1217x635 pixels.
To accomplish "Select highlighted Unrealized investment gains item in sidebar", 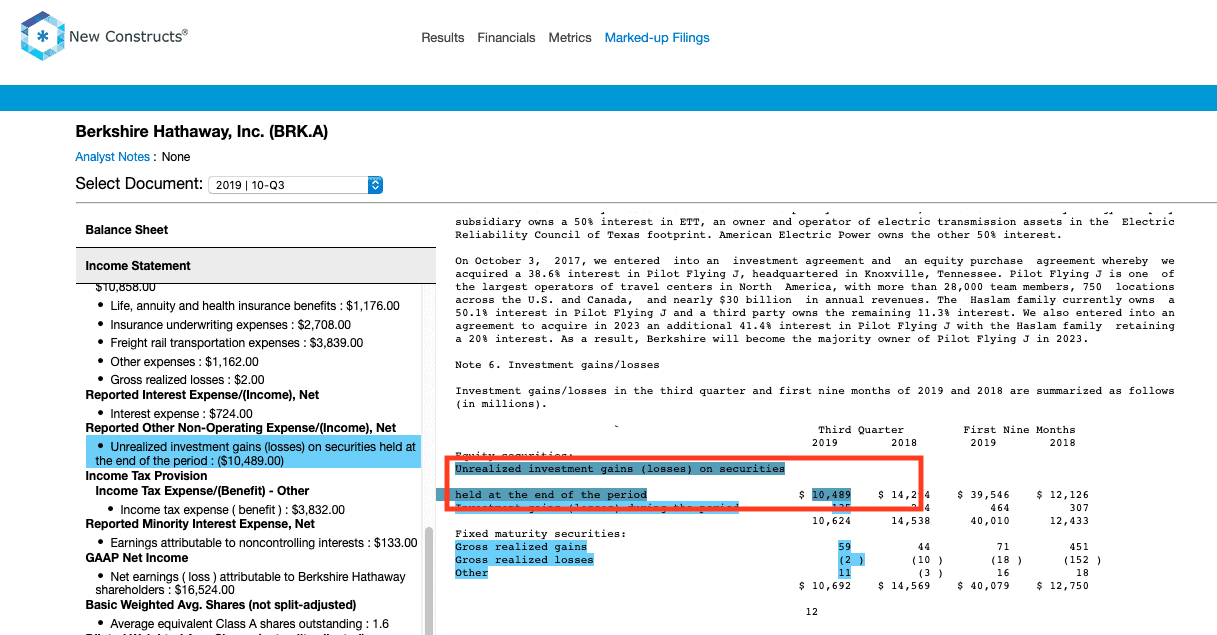I will point(254,454).
